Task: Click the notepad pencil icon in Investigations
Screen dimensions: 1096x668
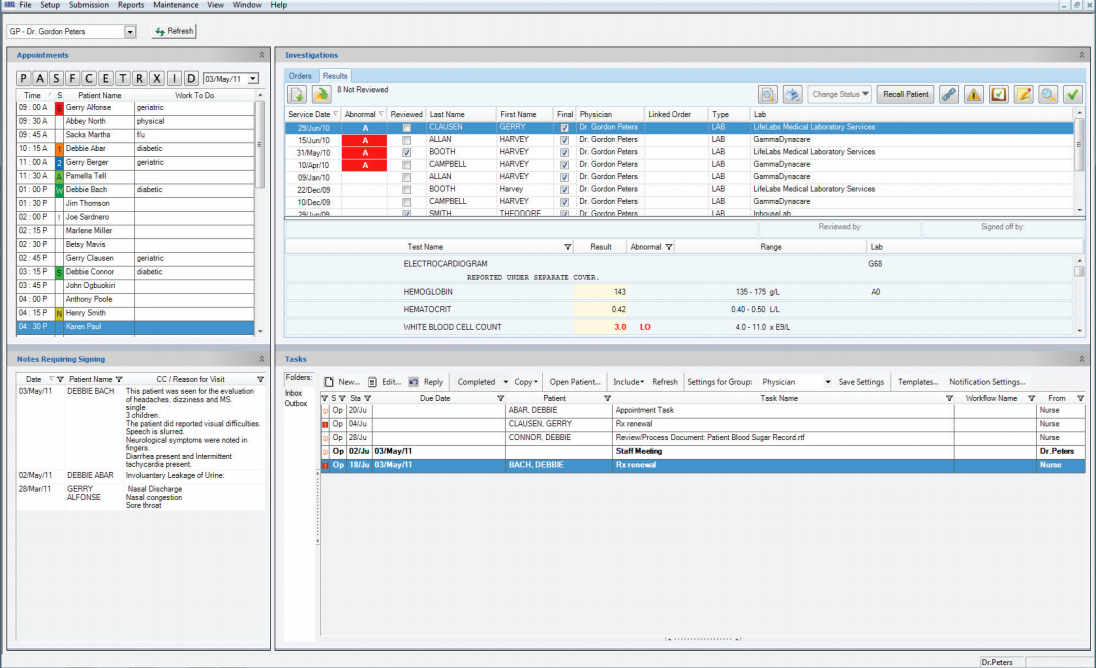Action: [1023, 94]
